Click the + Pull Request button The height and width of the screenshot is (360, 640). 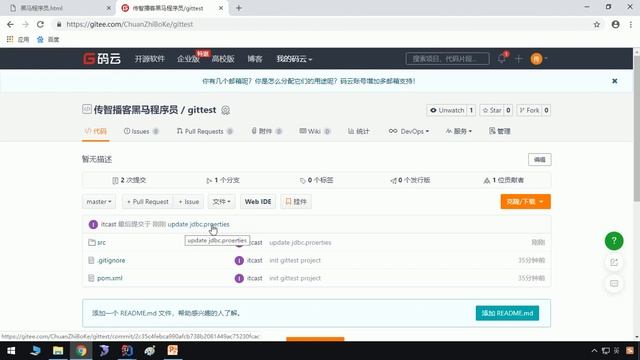(147, 202)
